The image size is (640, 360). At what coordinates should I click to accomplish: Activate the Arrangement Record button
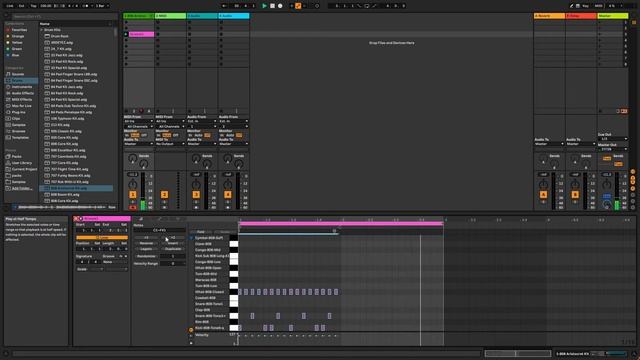(x=280, y=6)
